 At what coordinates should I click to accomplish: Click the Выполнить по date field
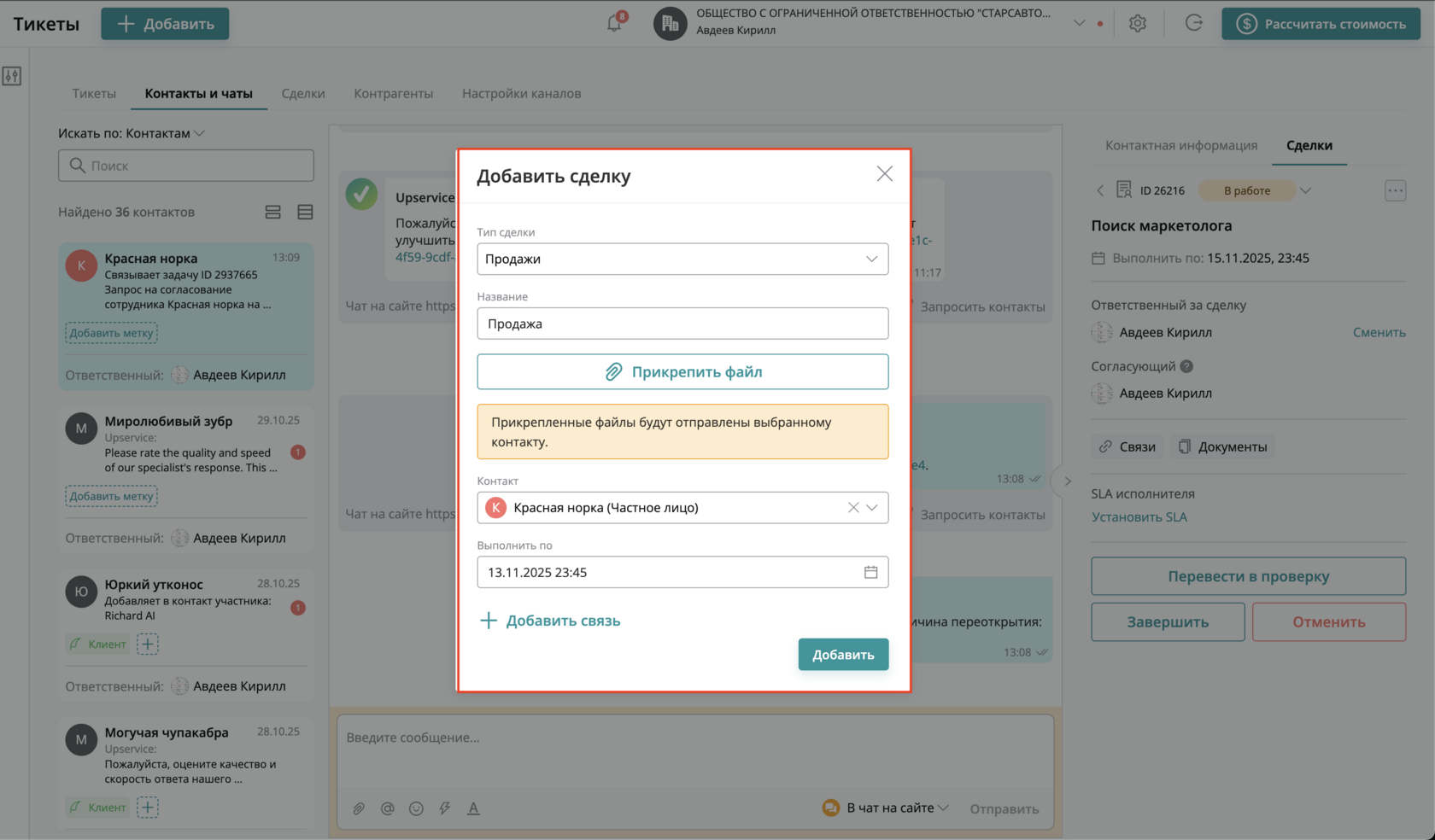click(682, 572)
